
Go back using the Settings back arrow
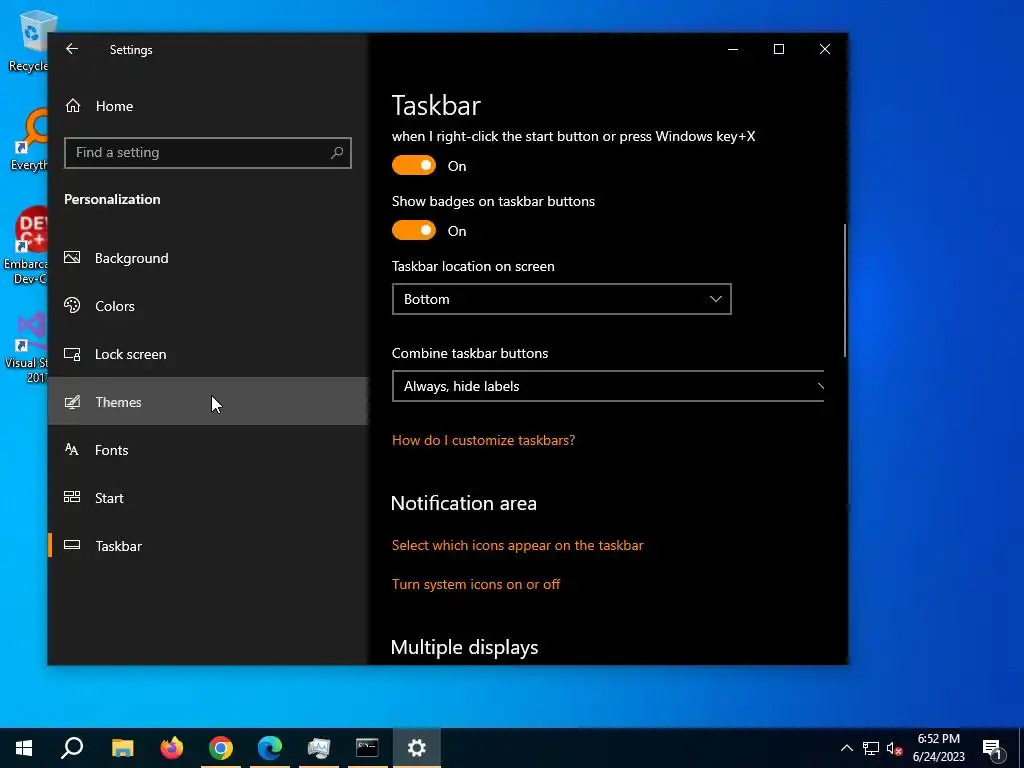tap(72, 49)
